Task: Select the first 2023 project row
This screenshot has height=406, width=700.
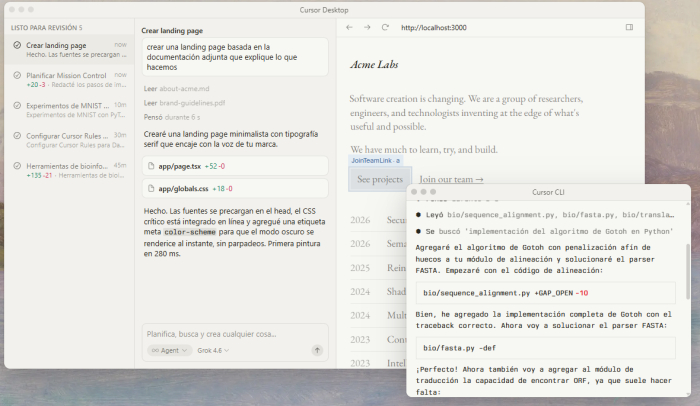Action: pyautogui.click(x=378, y=339)
